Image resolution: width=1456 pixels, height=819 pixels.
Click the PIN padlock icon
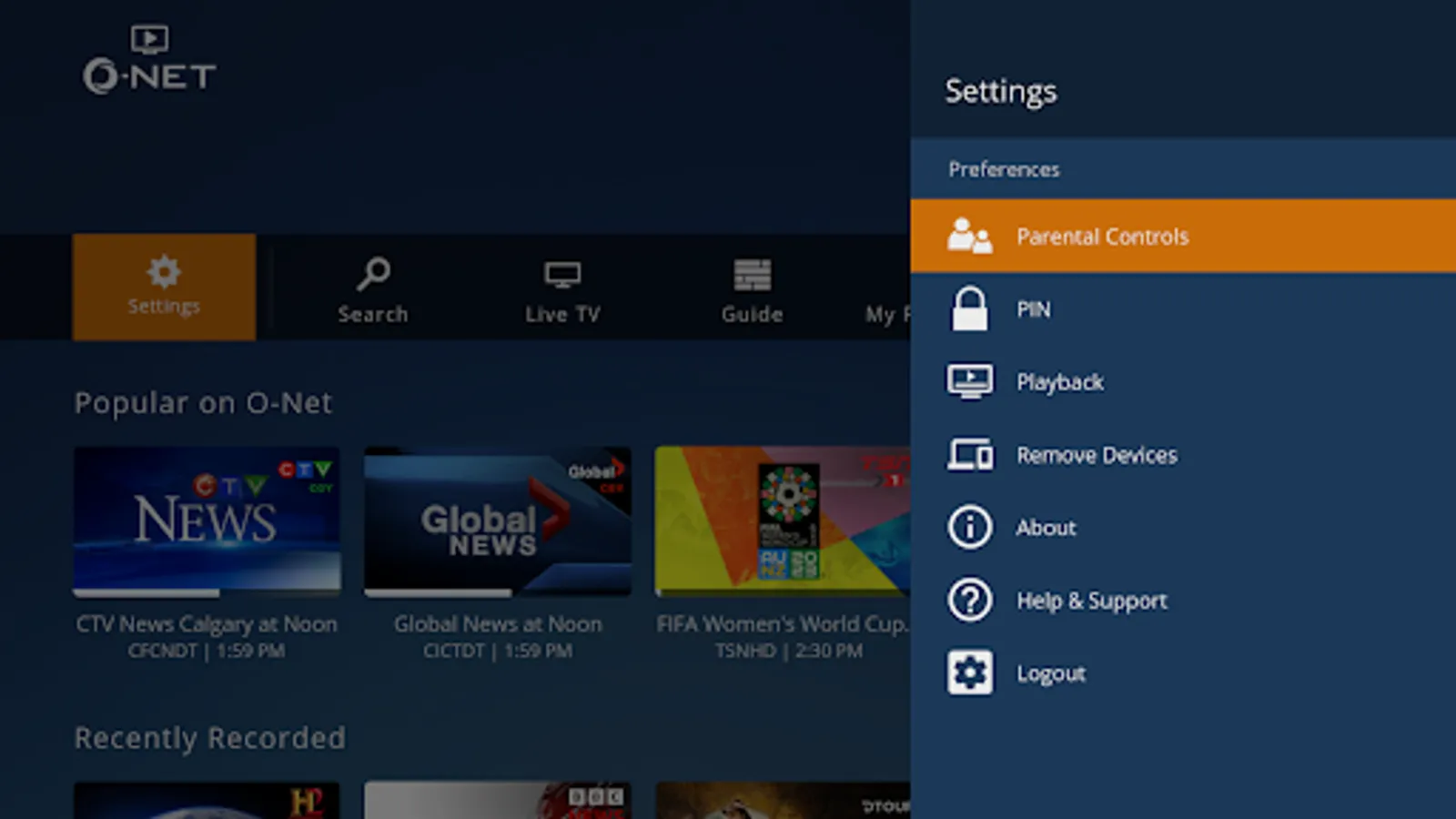tap(969, 308)
